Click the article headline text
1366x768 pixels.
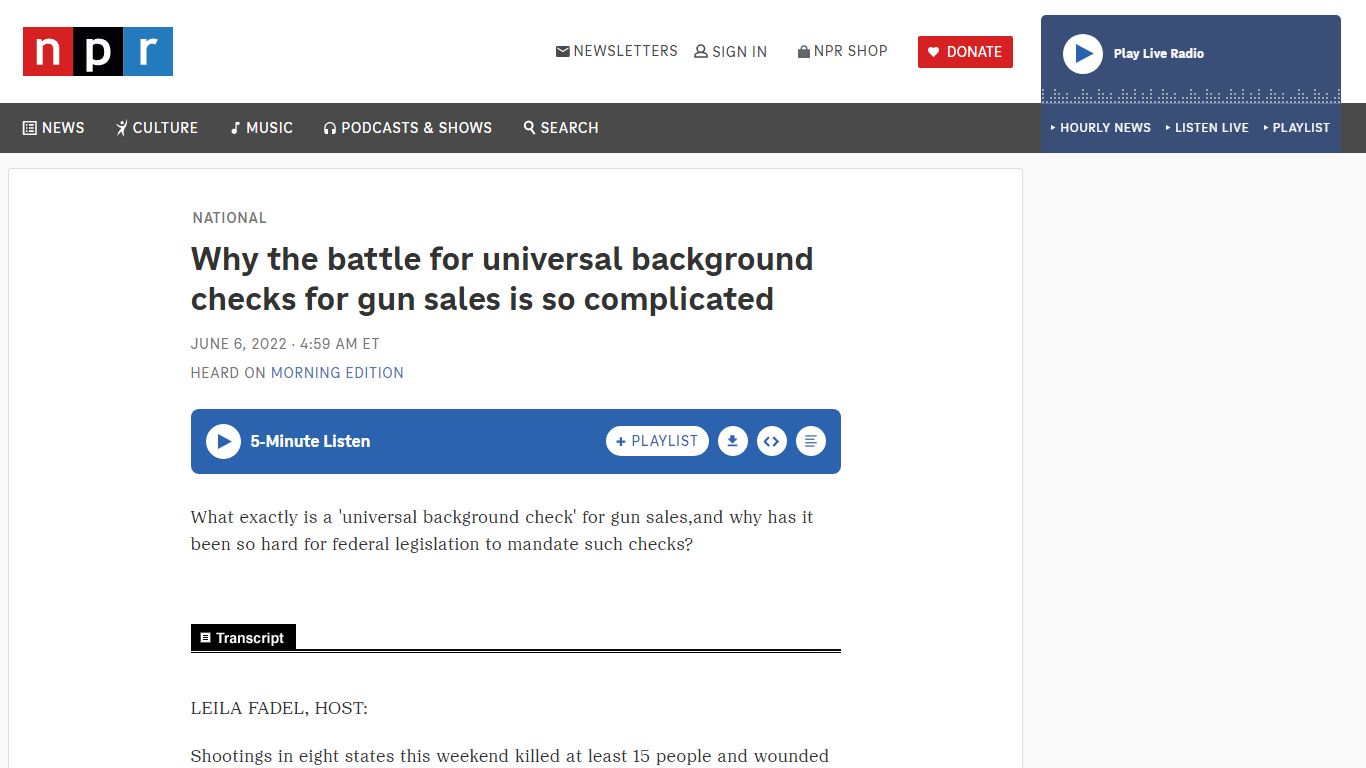502,279
